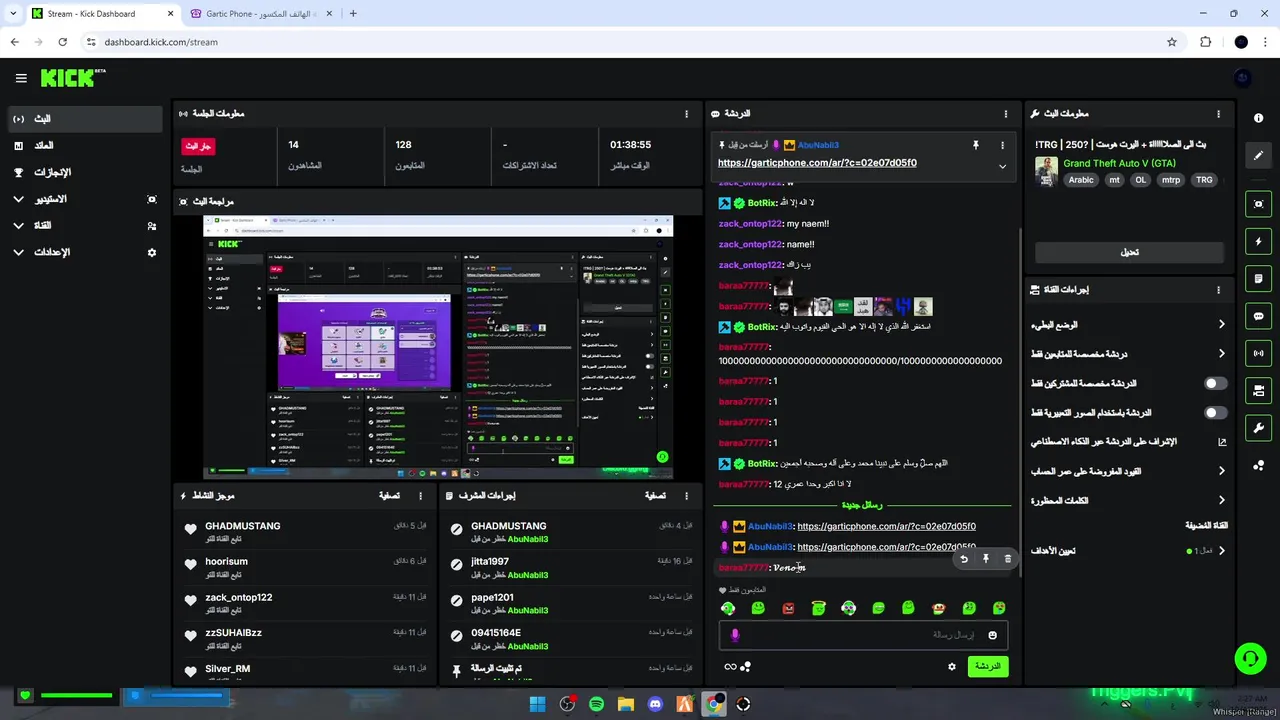Open the session info panel three-dot menu
Image resolution: width=1280 pixels, height=720 pixels.
point(686,114)
